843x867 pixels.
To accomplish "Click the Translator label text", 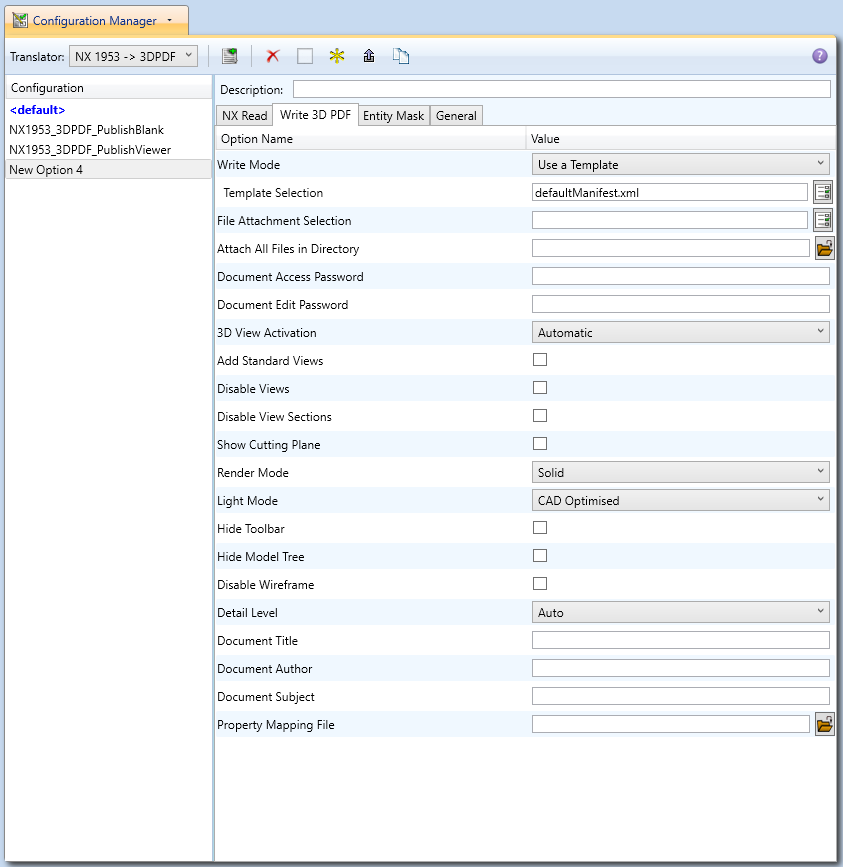I will point(37,57).
